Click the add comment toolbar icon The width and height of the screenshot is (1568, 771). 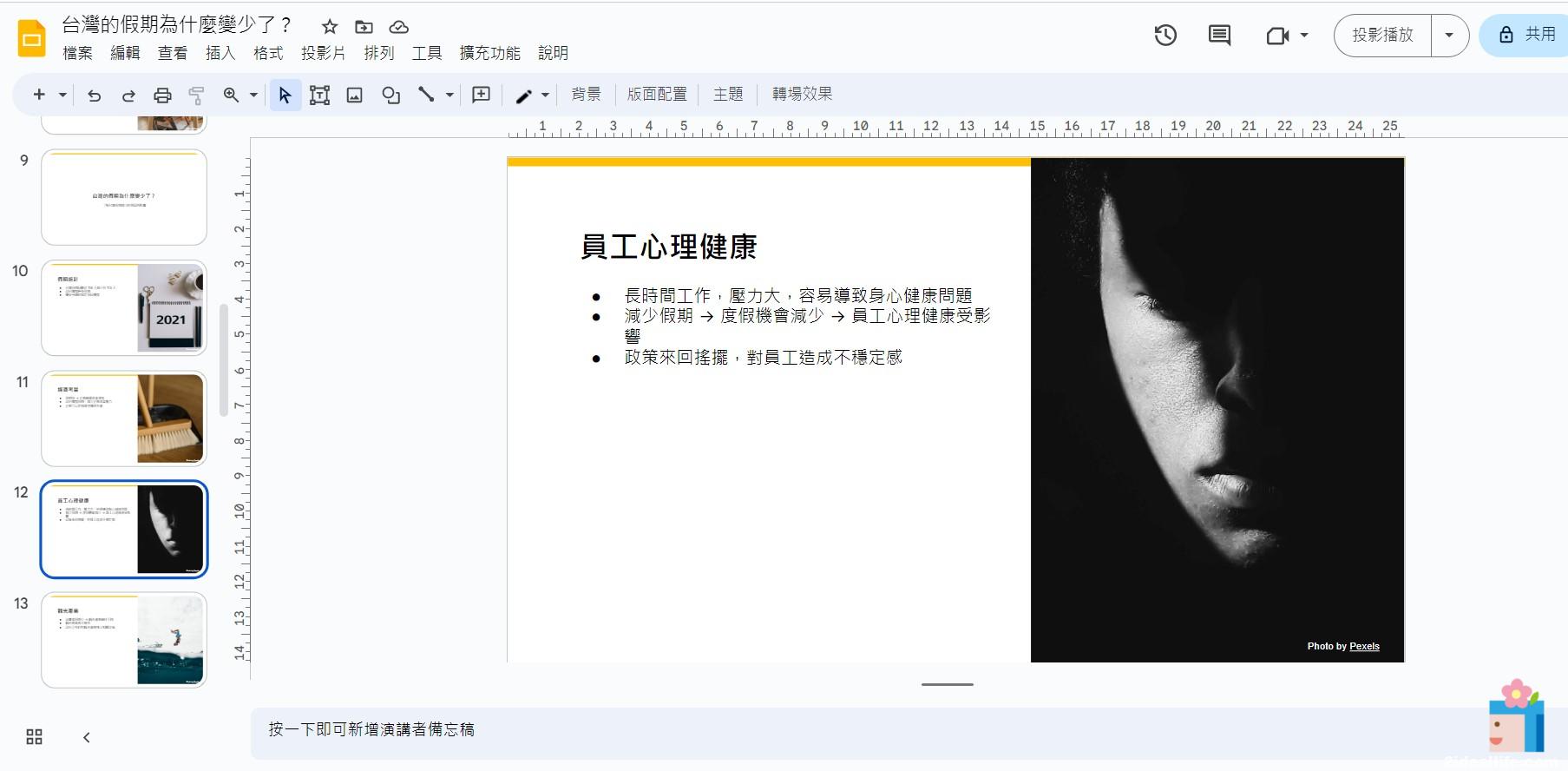481,95
